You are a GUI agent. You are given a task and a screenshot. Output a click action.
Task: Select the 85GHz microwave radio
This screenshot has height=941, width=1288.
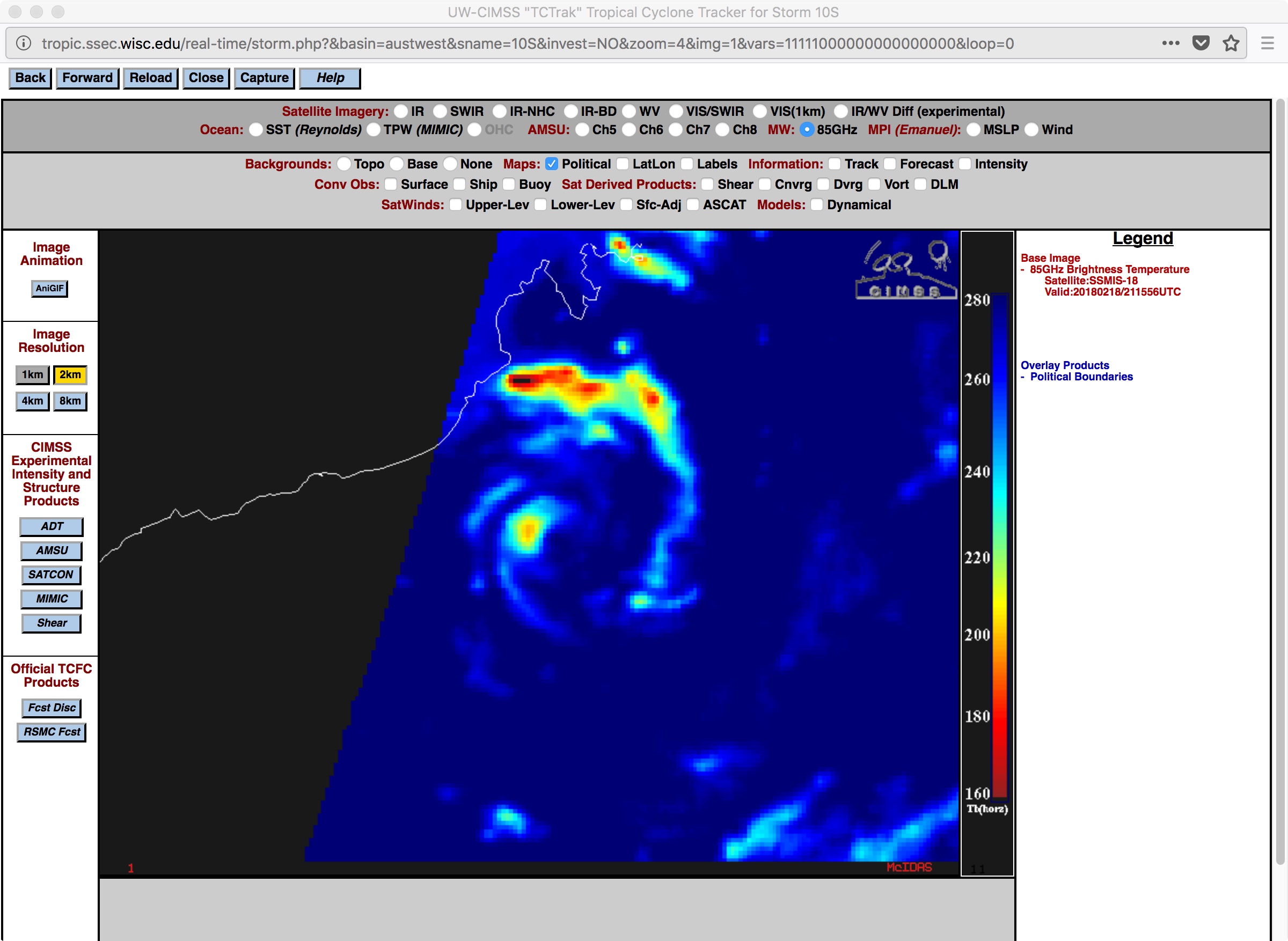(x=807, y=130)
